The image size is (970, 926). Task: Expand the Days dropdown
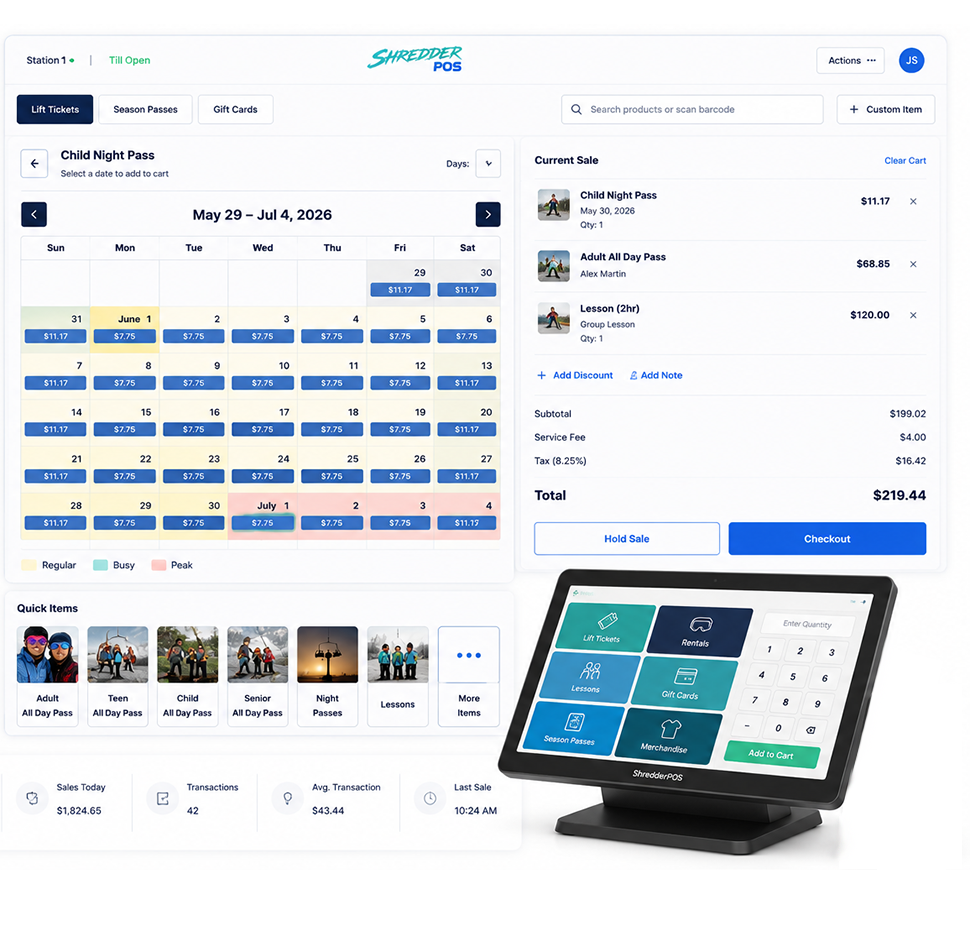tap(488, 163)
